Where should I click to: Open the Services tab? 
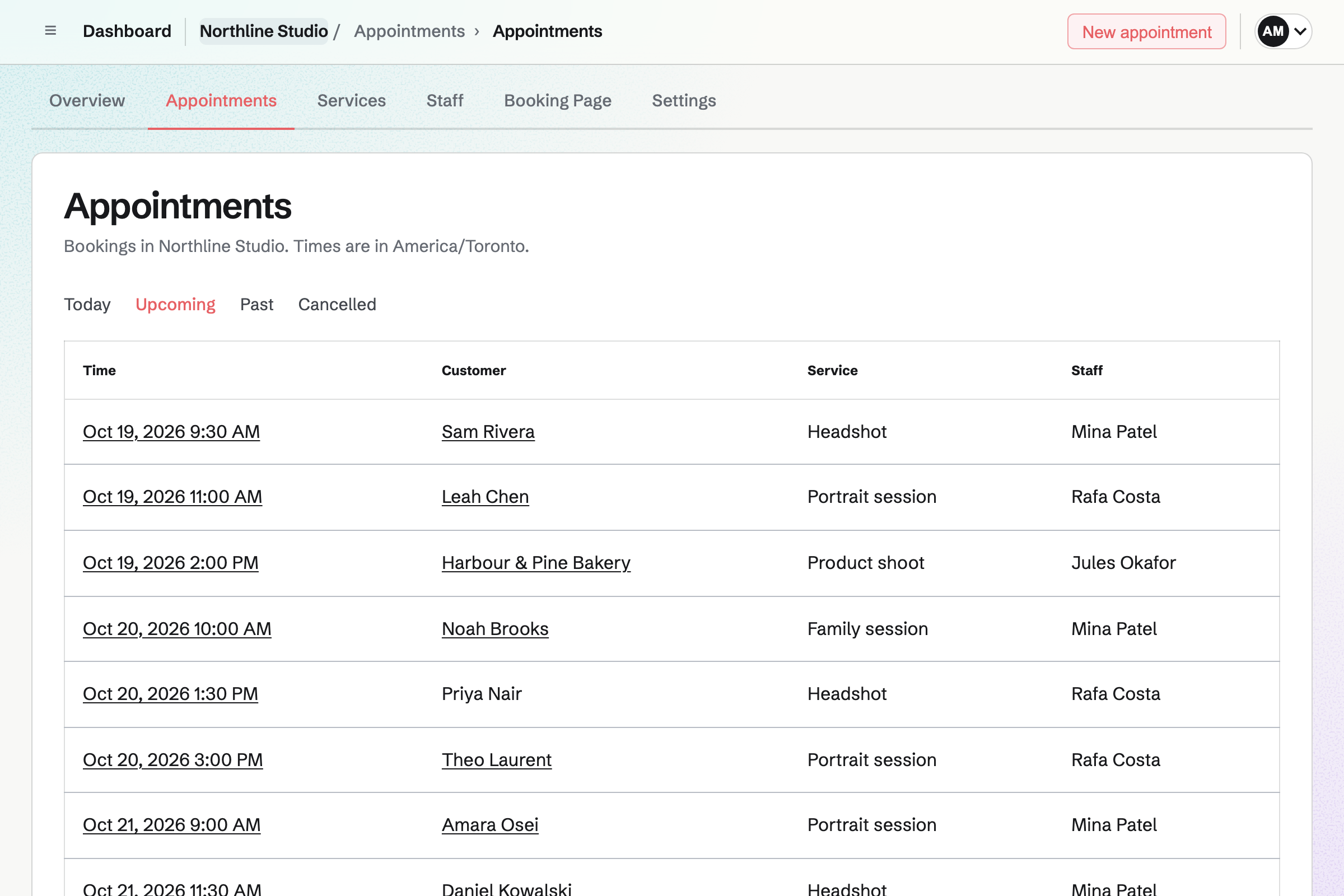pyautogui.click(x=352, y=101)
